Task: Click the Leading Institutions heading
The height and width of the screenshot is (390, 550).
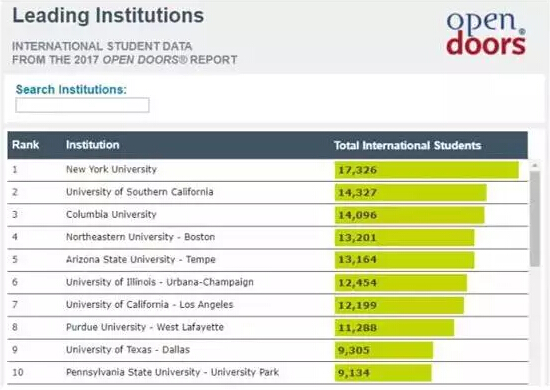Action: click(x=108, y=16)
